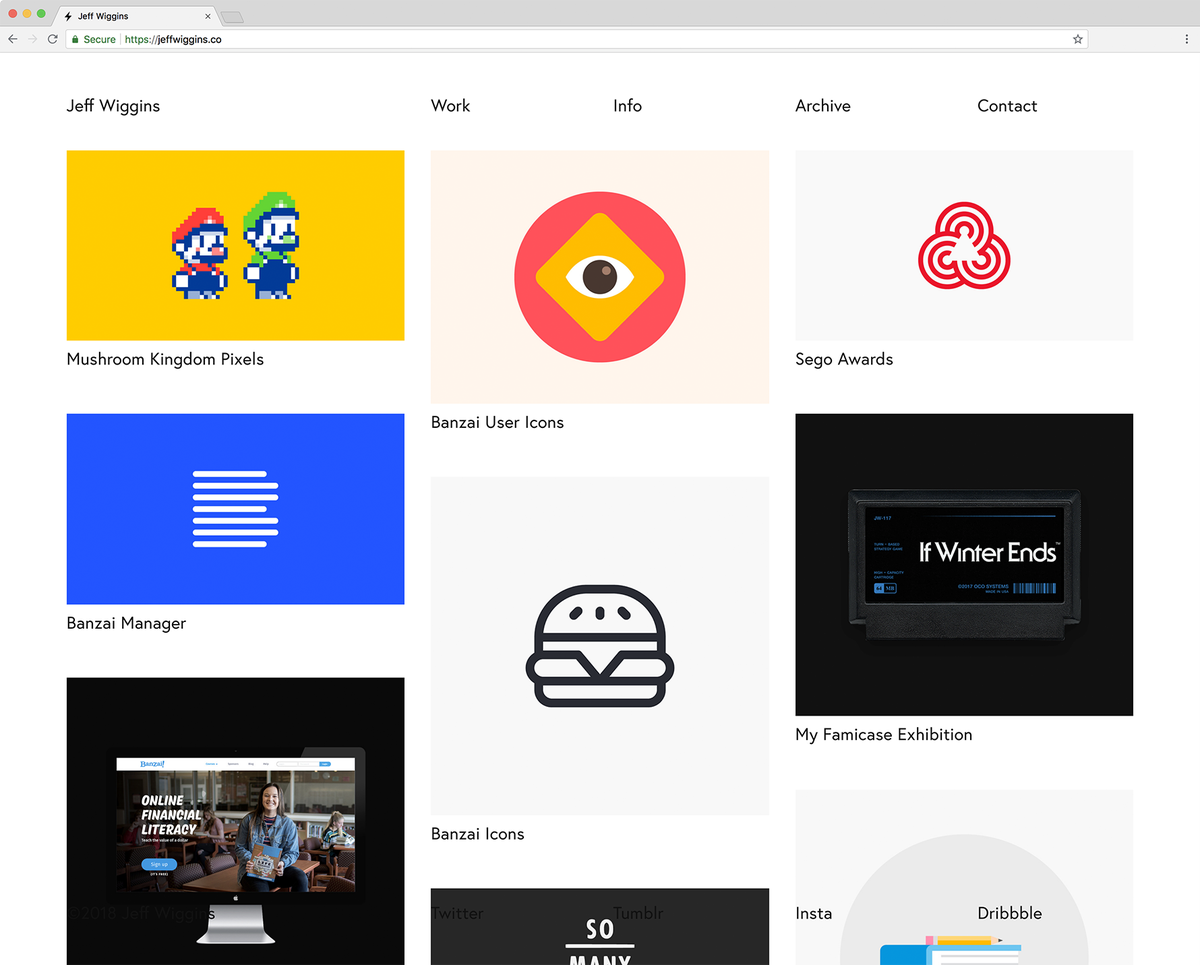Close the Jeff Wiggins browser tab

(208, 17)
